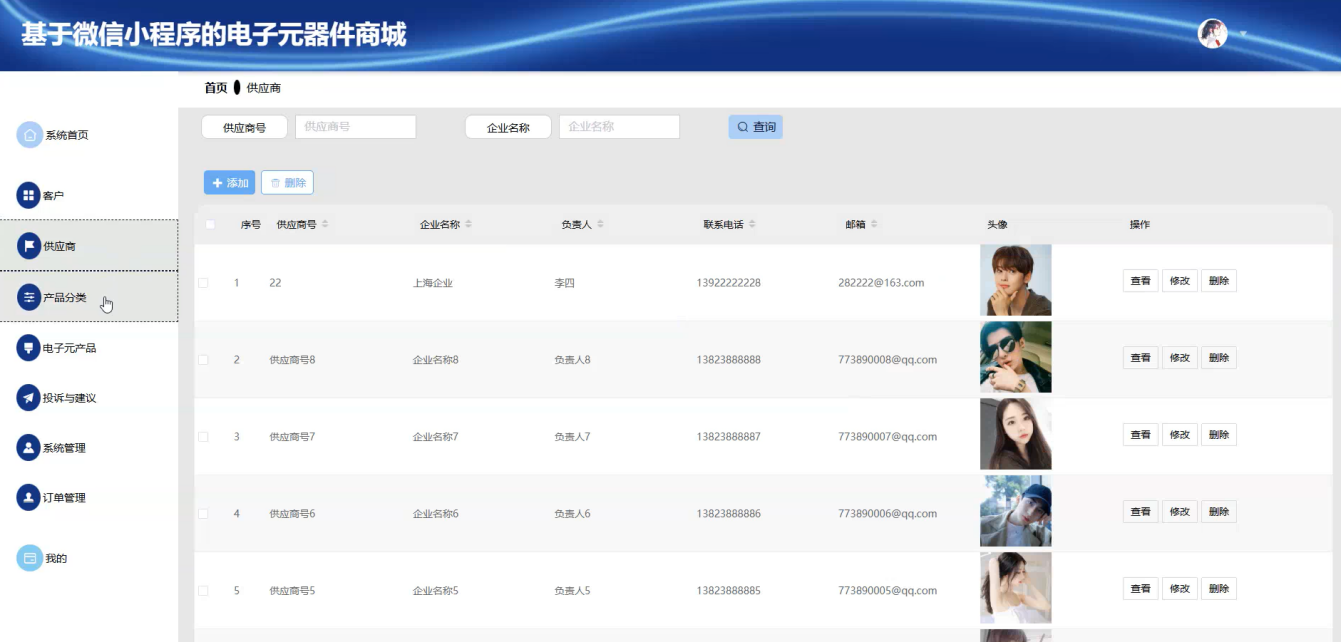
Task: Open avatar thumbnail of 负责人5 row
Action: tap(1015, 589)
